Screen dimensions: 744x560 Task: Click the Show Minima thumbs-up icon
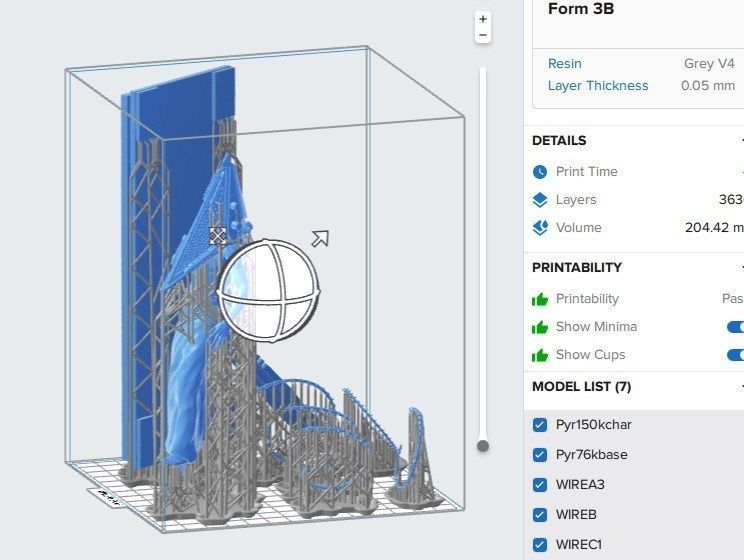pyautogui.click(x=540, y=327)
